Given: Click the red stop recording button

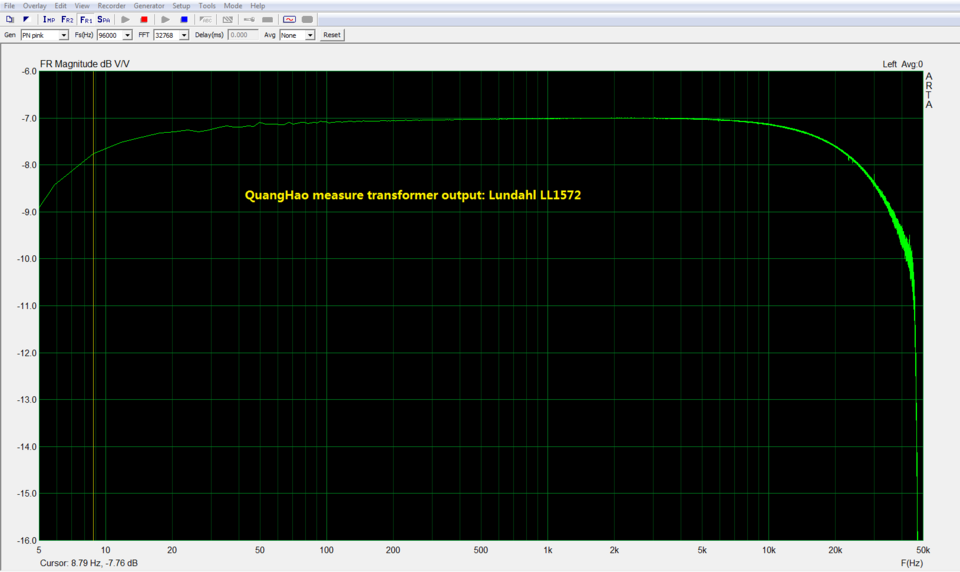Looking at the screenshot, I should [x=144, y=20].
